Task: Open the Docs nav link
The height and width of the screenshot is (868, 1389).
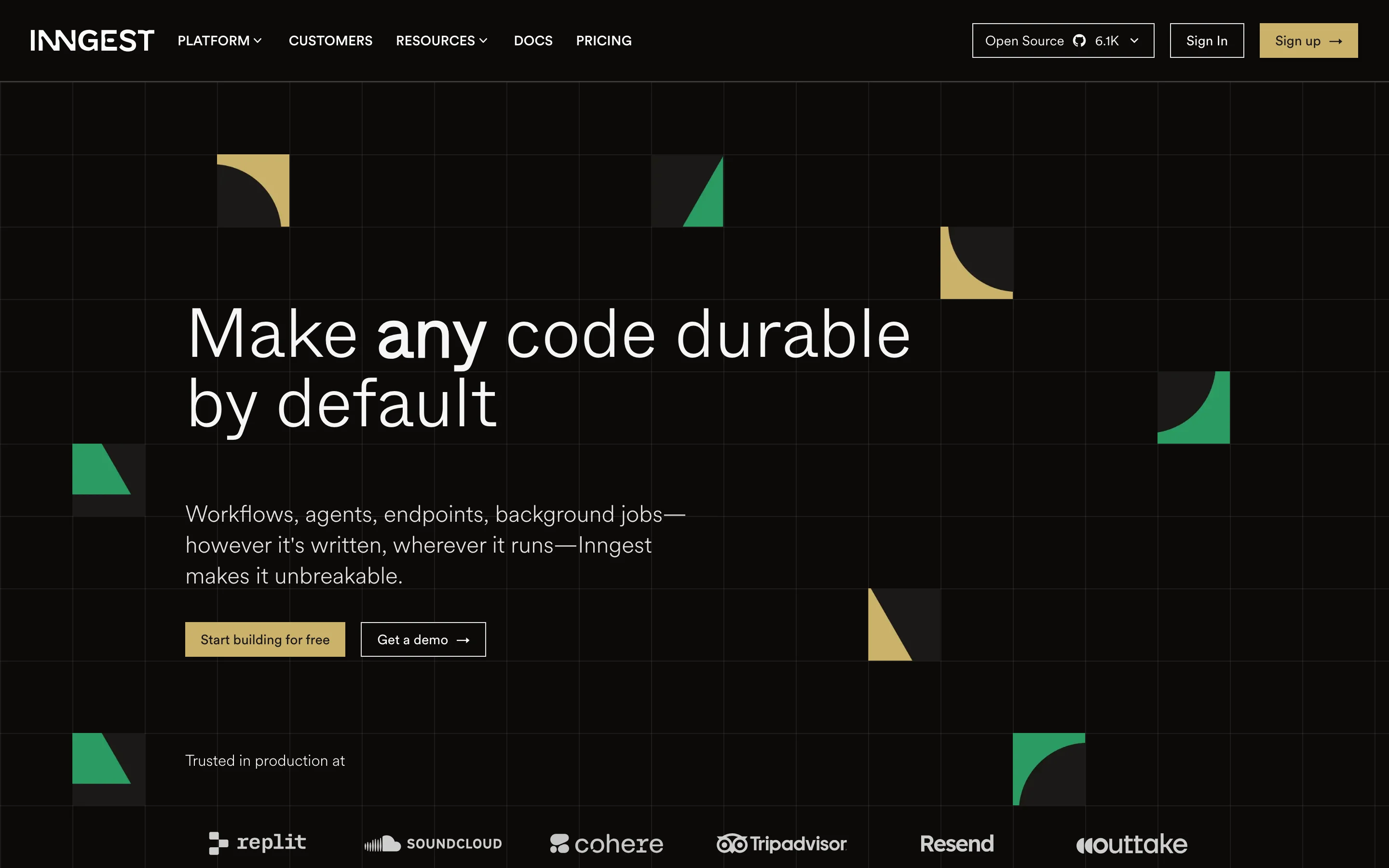Action: pyautogui.click(x=532, y=41)
